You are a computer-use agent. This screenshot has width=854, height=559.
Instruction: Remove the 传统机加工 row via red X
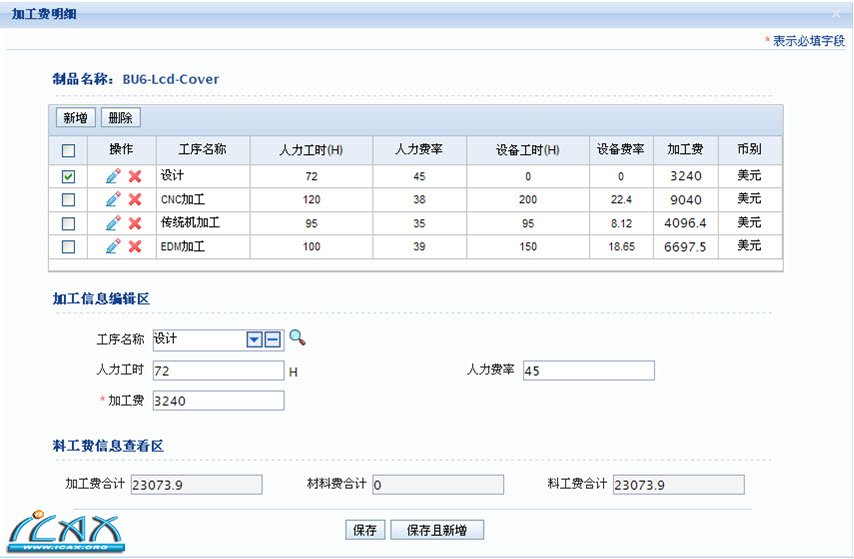point(135,223)
